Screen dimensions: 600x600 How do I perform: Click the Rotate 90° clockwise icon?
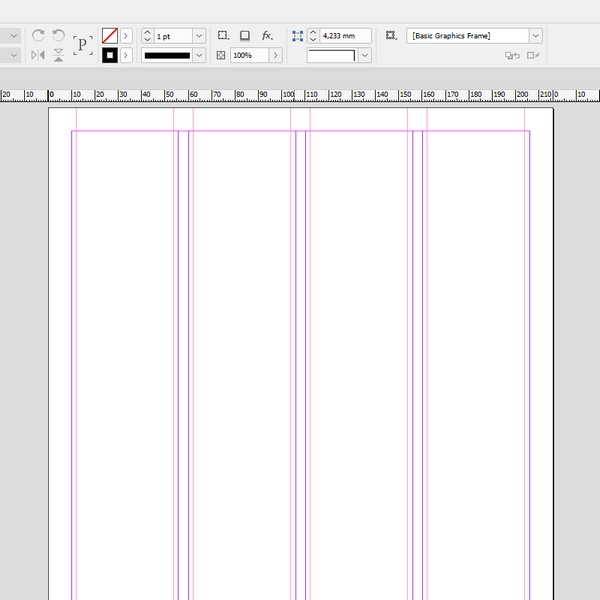(38, 36)
